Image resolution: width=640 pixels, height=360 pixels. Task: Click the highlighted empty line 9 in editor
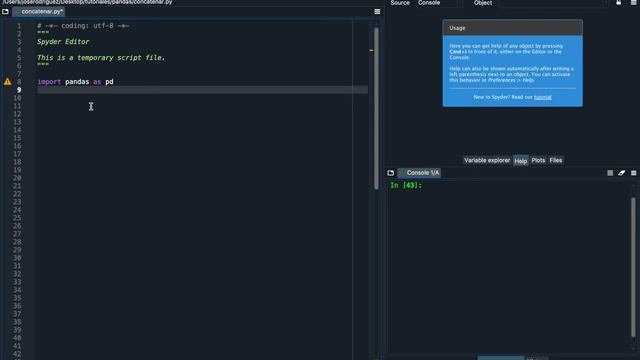202,90
